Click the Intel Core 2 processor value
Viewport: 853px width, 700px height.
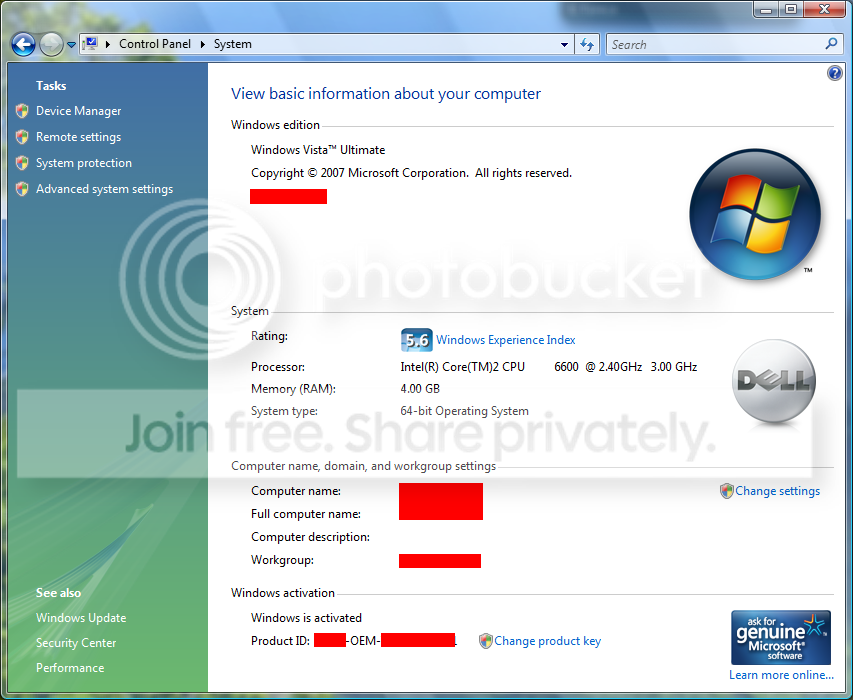pos(549,367)
